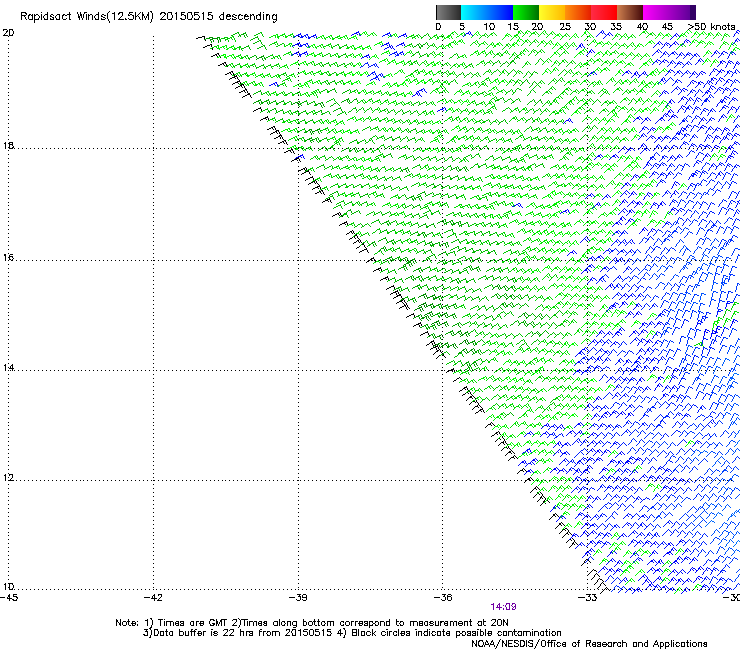Viewport: 740px width, 650px height.
Task: Click the orange 25-30 knots color swatch
Action: (578, 12)
